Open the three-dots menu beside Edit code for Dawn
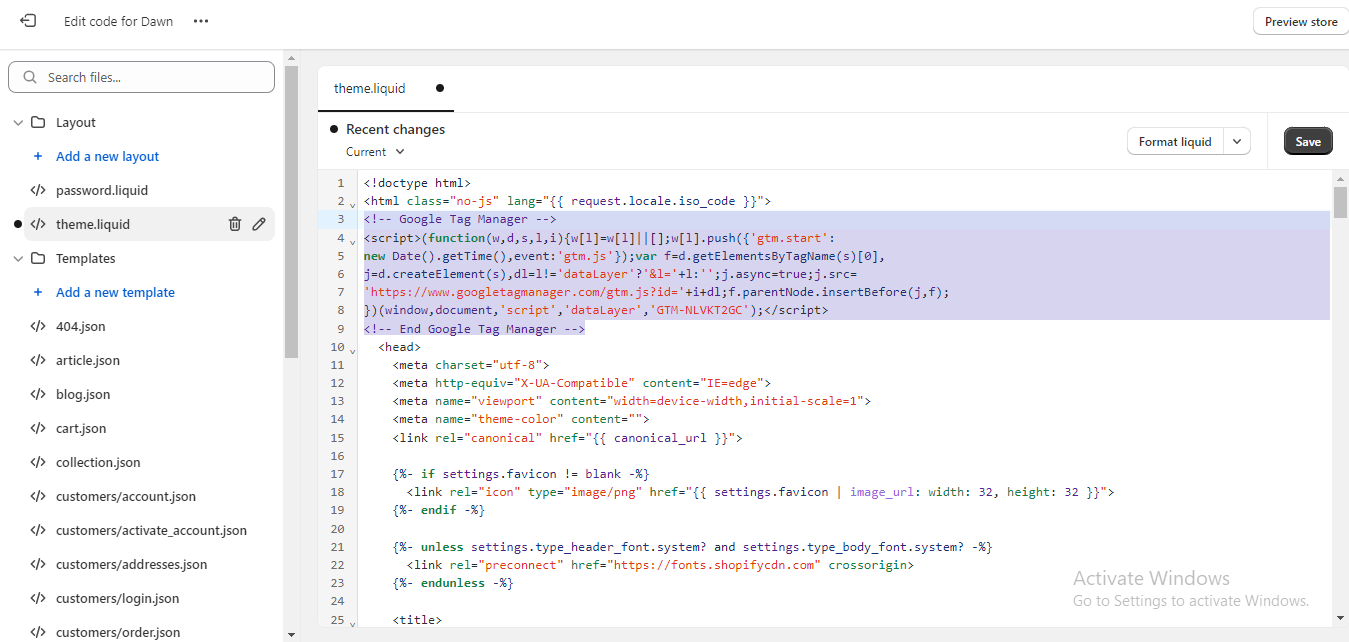 201,21
